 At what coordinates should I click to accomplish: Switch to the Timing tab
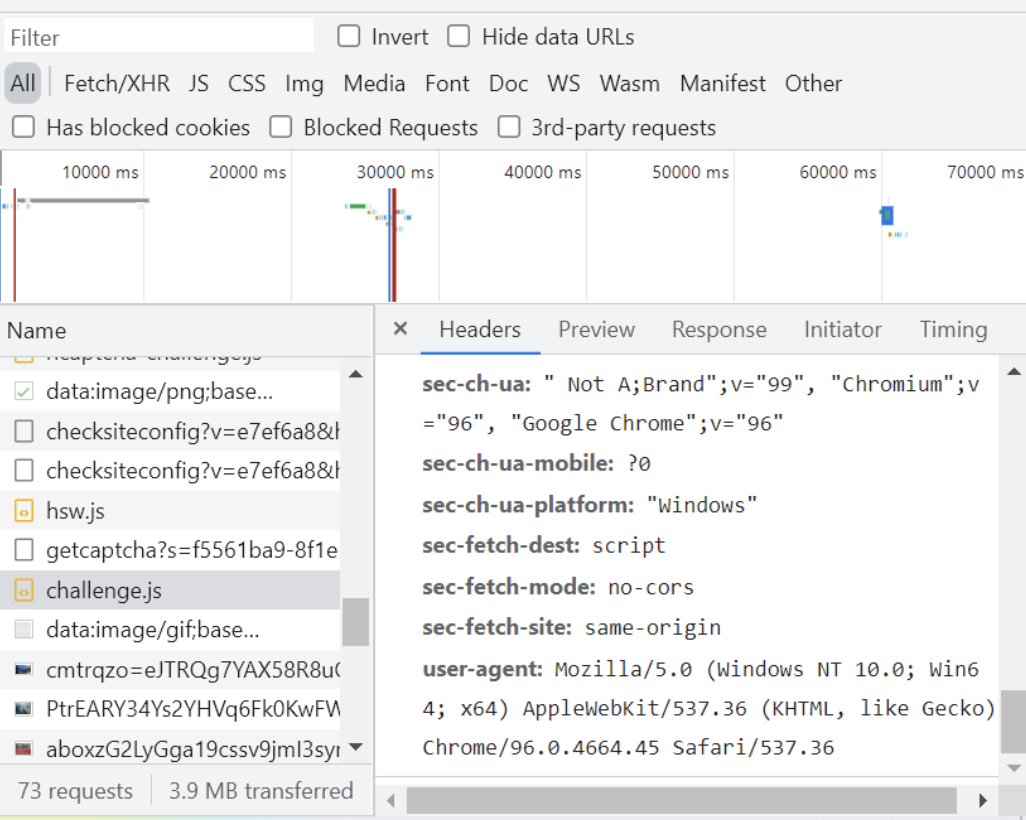pyautogui.click(x=953, y=329)
